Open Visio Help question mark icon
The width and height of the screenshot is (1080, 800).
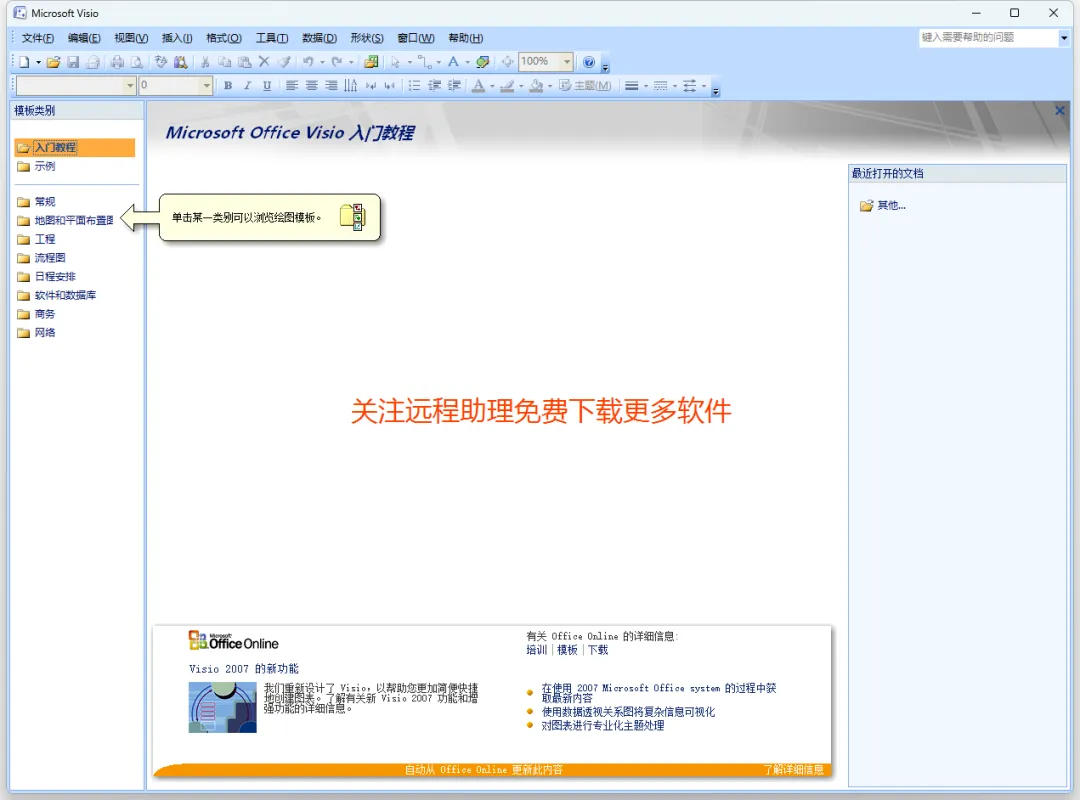click(589, 62)
